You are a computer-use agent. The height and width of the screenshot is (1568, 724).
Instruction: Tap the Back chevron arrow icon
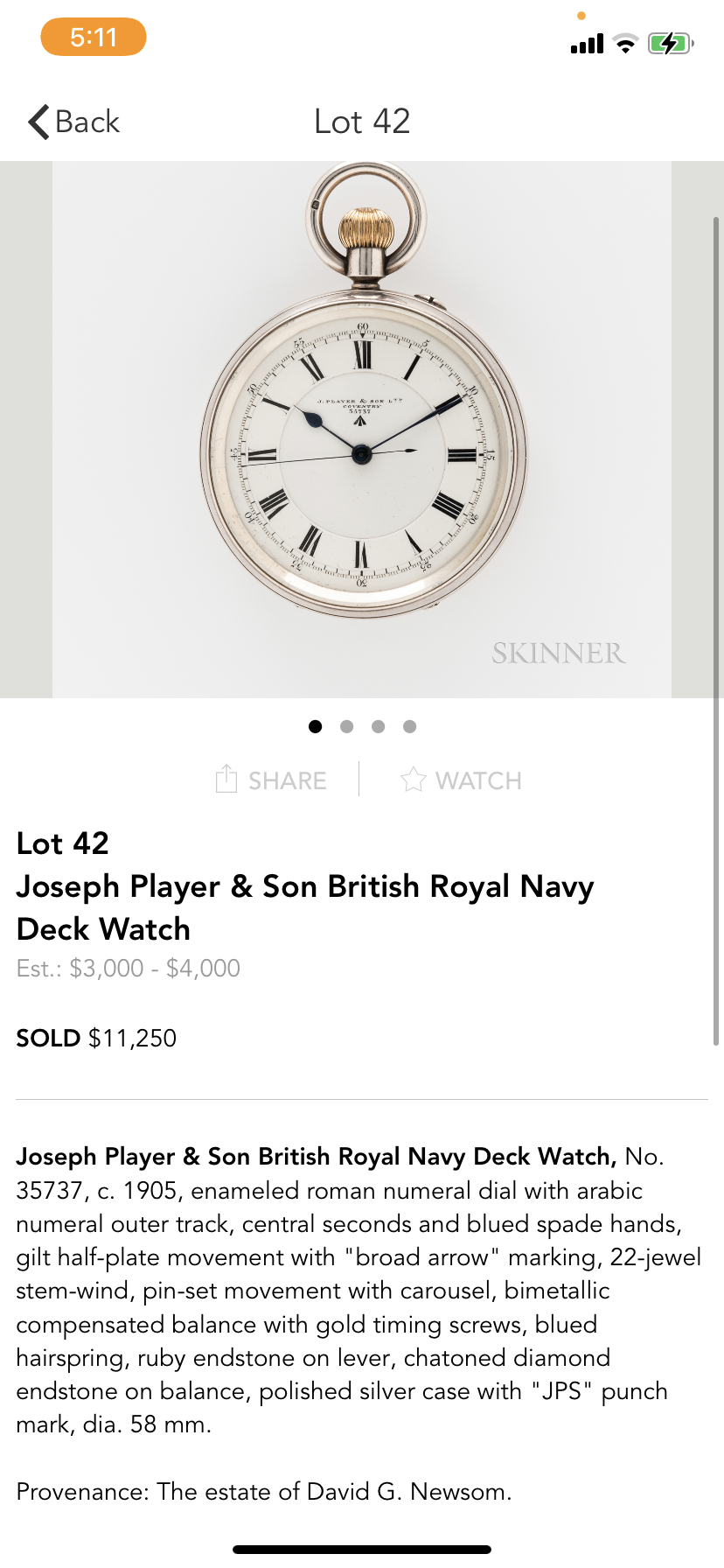(38, 122)
